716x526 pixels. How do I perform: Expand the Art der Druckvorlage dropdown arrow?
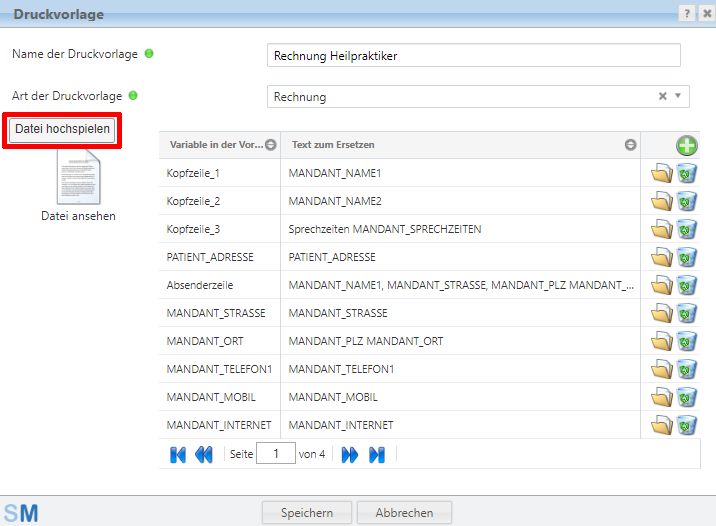click(678, 97)
